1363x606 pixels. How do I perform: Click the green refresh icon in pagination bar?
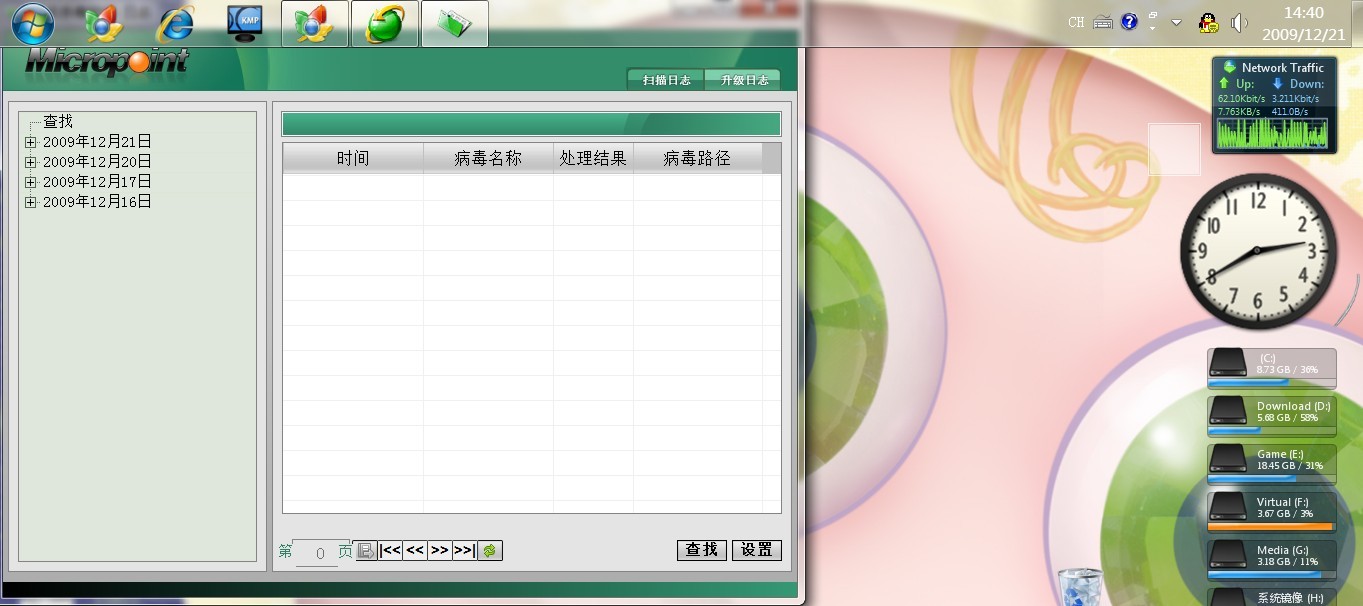(x=489, y=550)
